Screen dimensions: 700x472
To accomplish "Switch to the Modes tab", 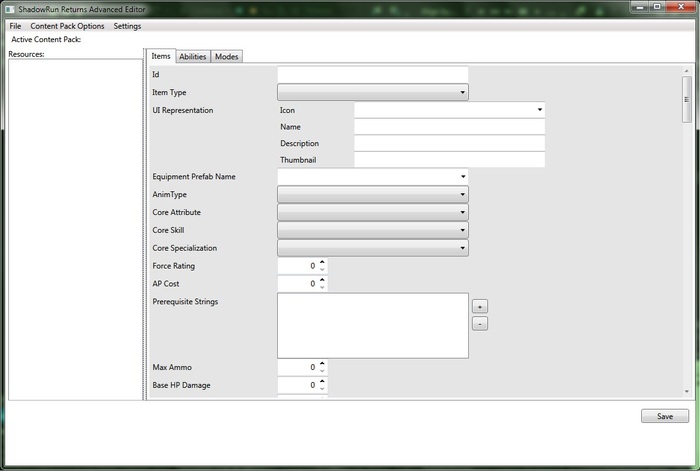I will (227, 57).
